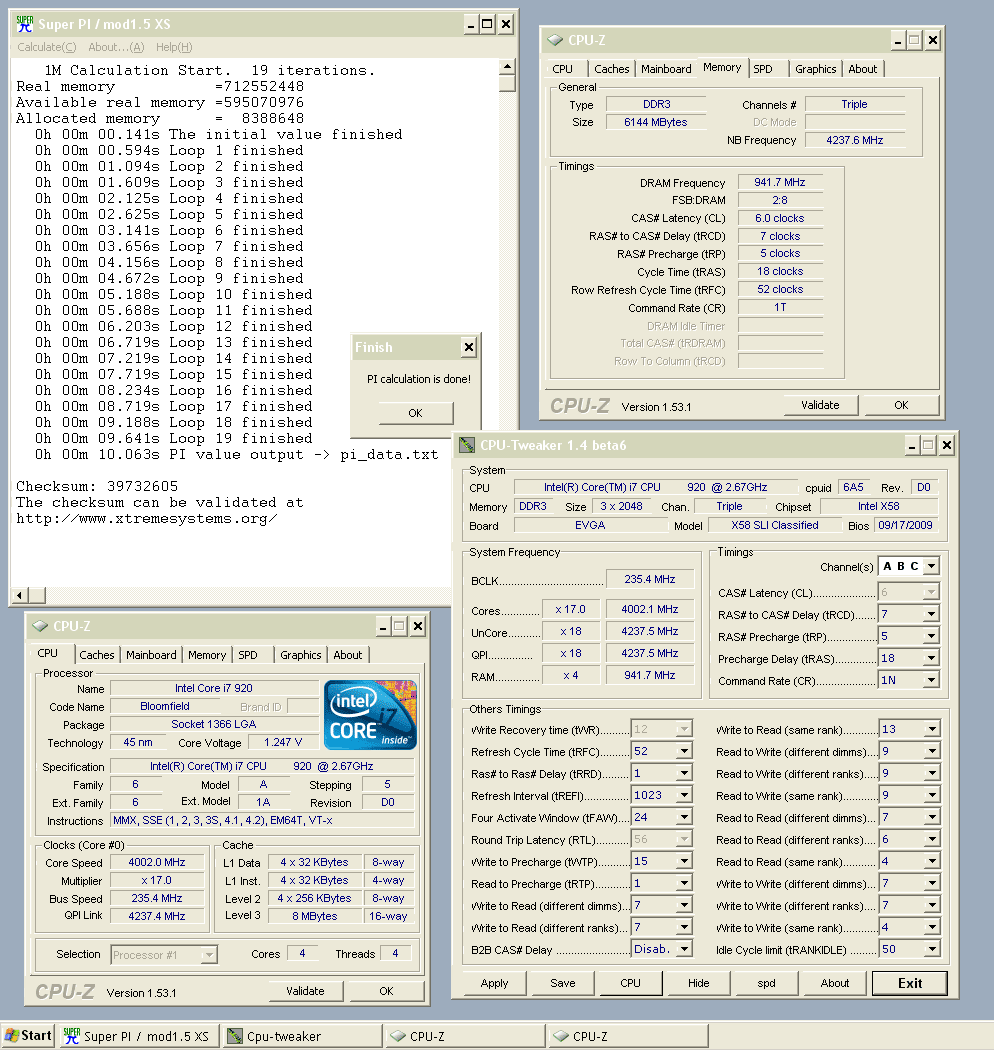The image size is (994, 1050).
Task: Click About button at CPU-Tweaker's bottom
Action: point(835,983)
